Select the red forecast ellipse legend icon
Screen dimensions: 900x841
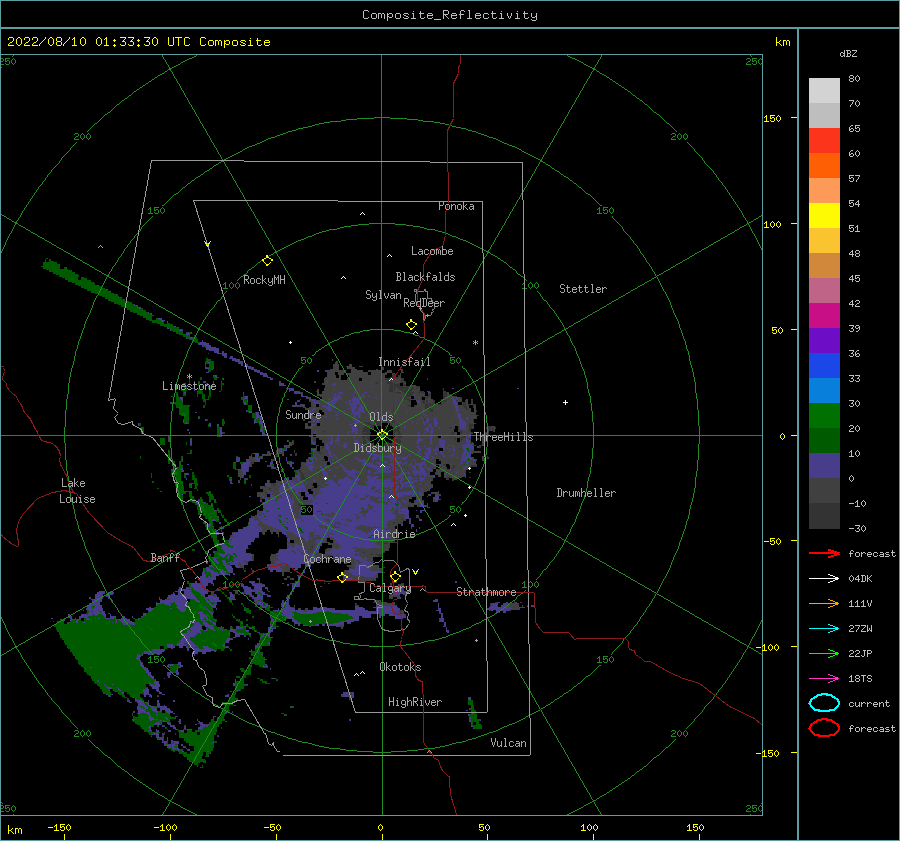pos(824,728)
